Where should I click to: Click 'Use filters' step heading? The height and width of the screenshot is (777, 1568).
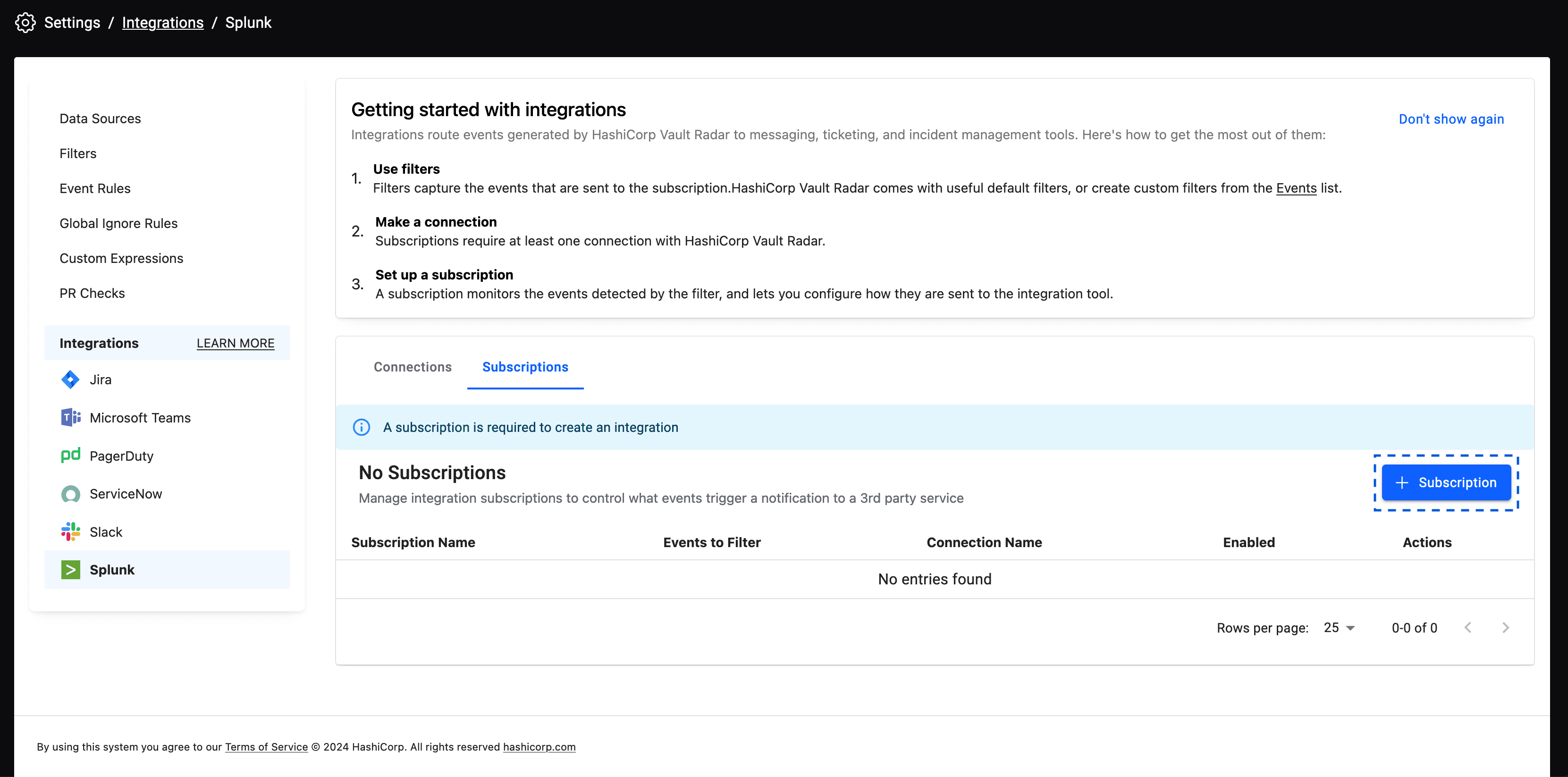[x=406, y=169]
